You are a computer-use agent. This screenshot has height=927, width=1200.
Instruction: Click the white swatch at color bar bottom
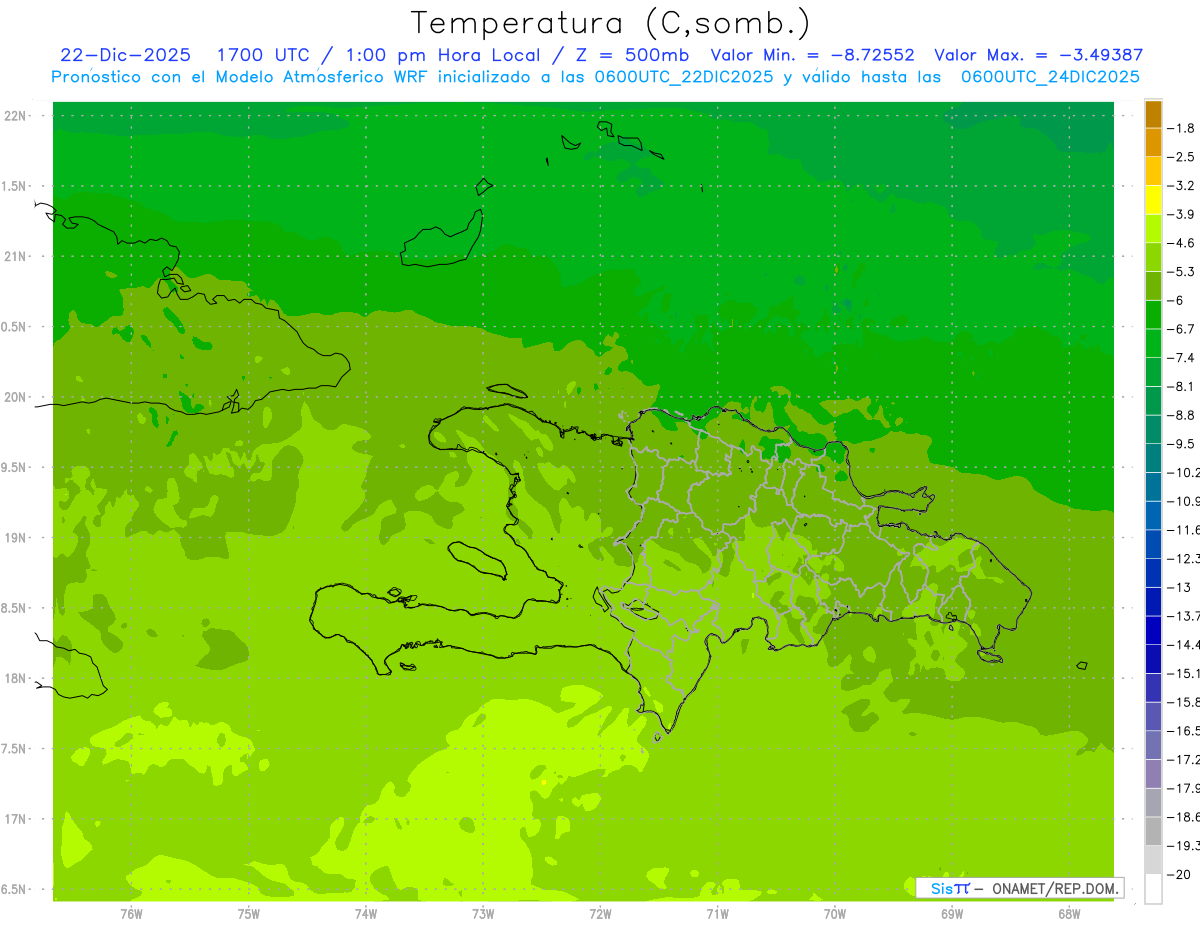[x=1153, y=889]
